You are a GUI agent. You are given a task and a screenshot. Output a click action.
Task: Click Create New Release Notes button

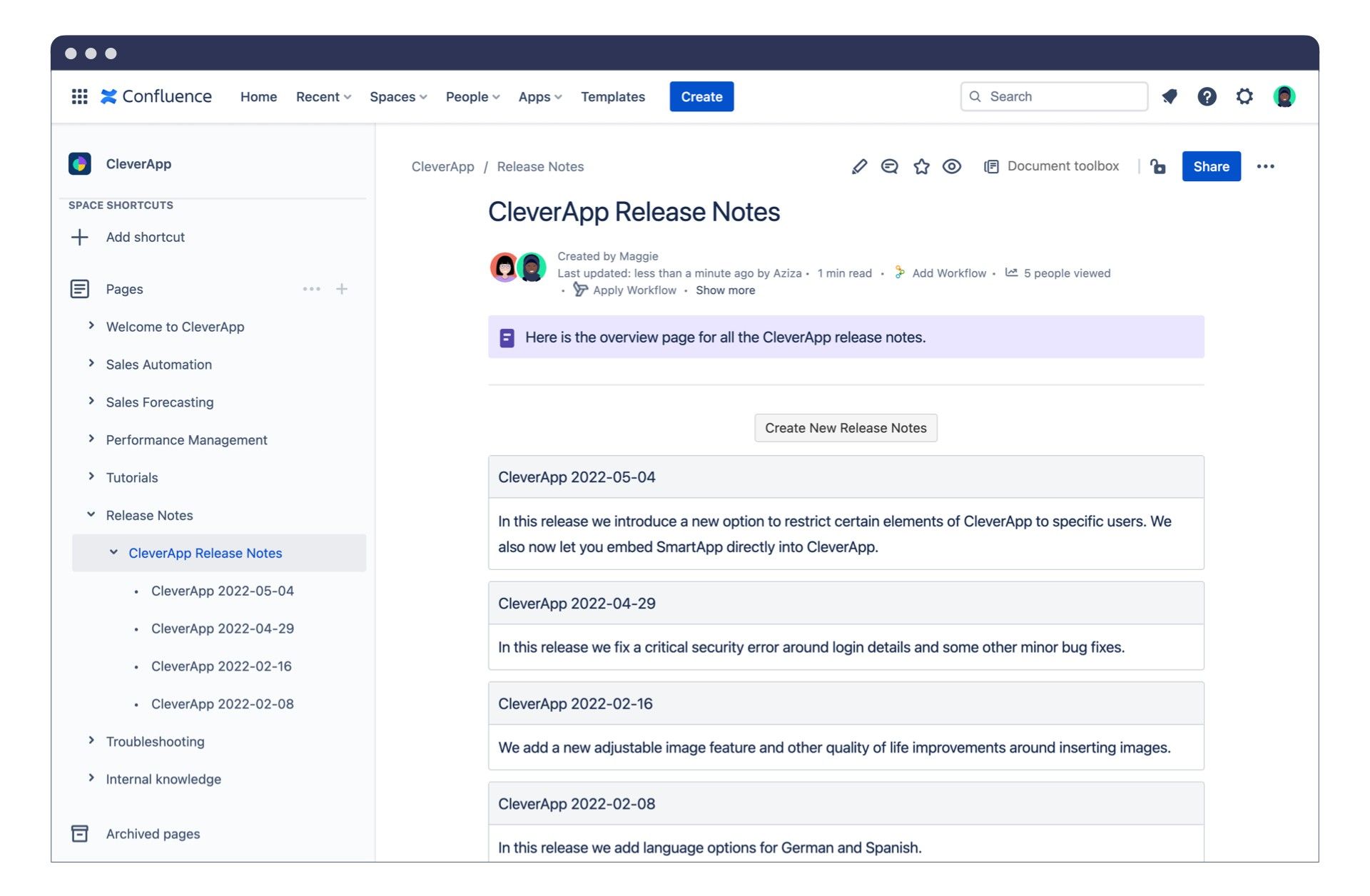pos(846,428)
